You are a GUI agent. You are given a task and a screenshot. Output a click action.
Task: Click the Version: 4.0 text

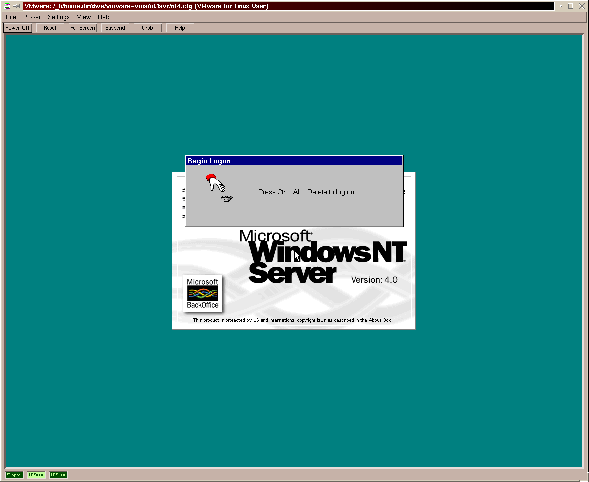pyautogui.click(x=374, y=280)
